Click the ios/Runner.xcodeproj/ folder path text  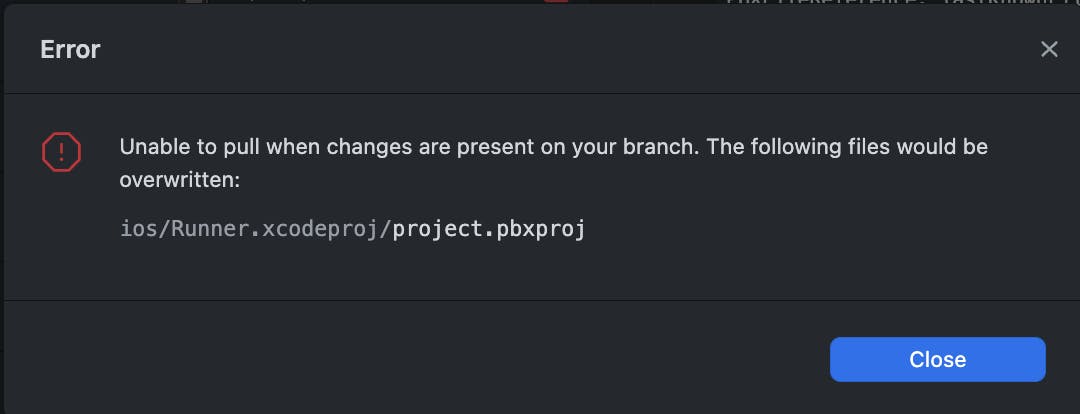(256, 229)
